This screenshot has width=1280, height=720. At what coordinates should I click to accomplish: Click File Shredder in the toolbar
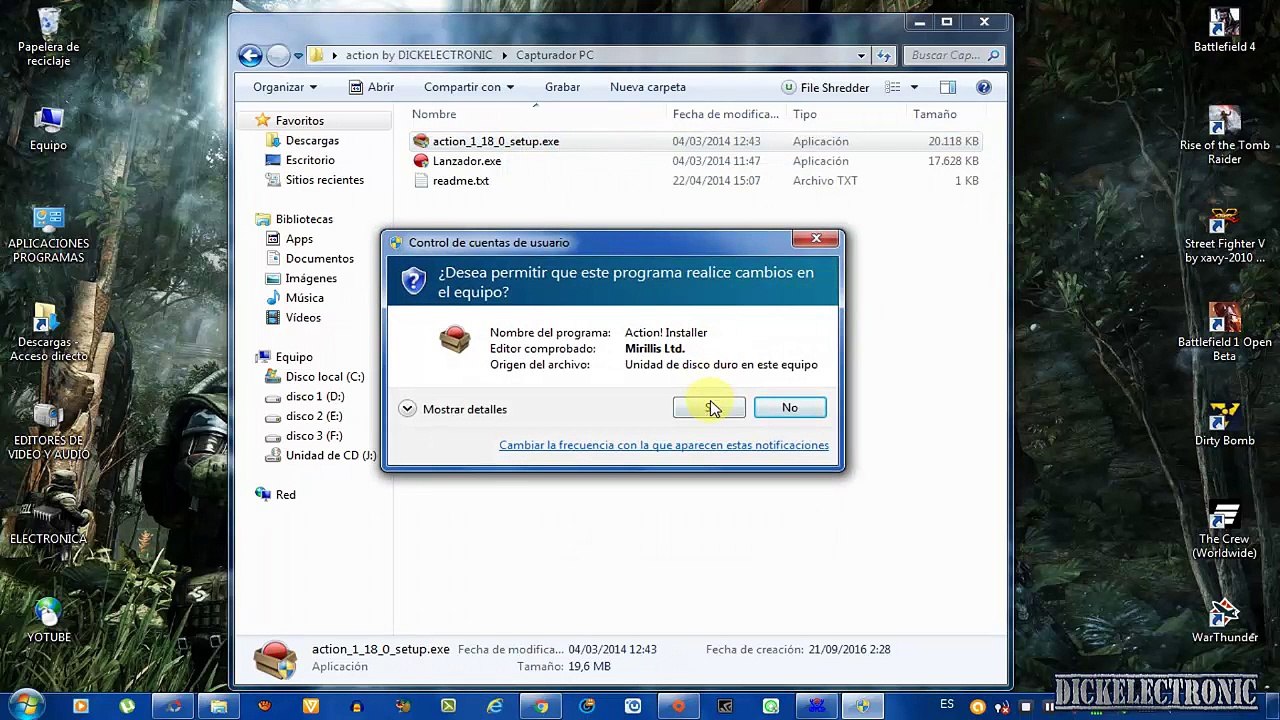(825, 87)
